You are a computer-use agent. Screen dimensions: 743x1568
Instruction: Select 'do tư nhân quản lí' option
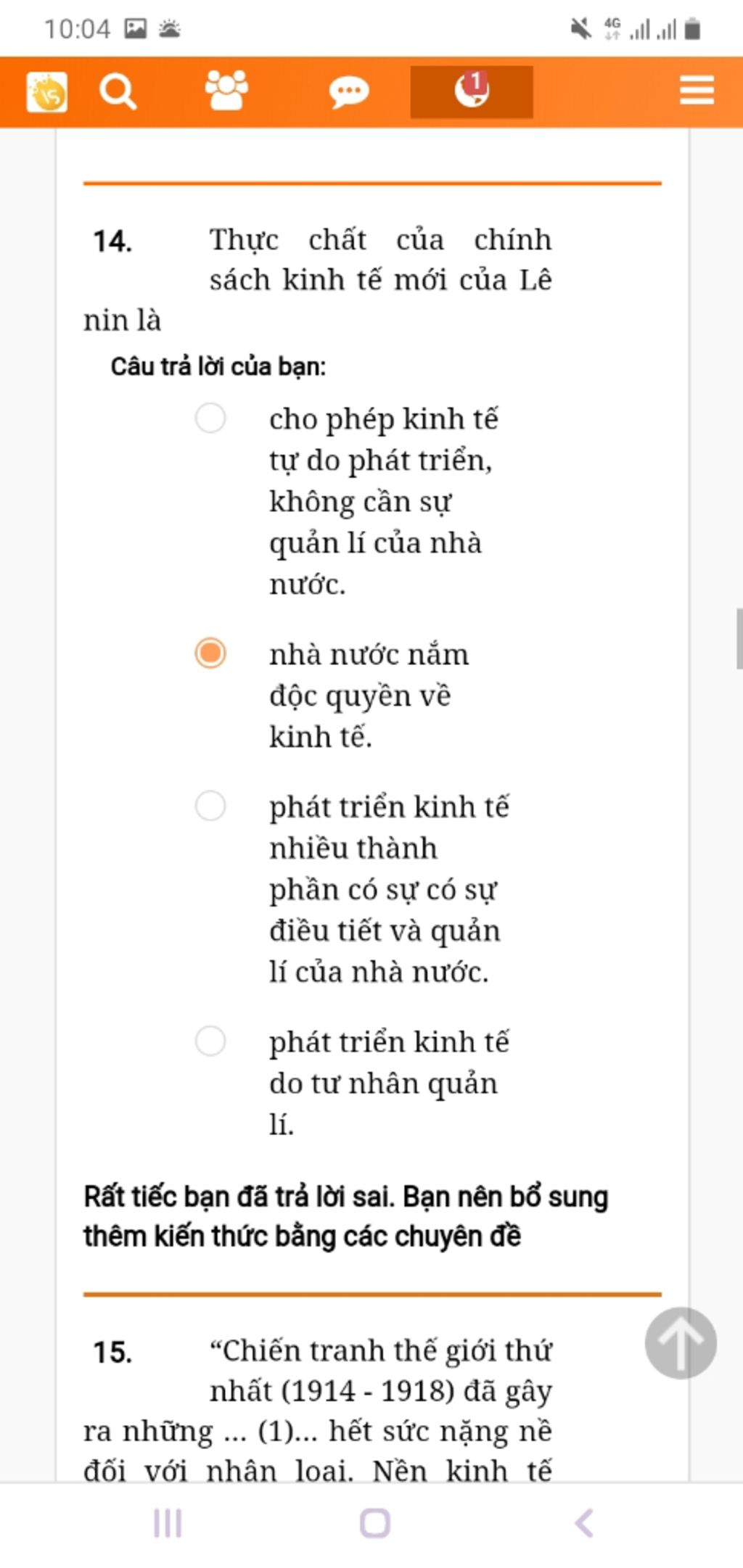(x=210, y=1041)
